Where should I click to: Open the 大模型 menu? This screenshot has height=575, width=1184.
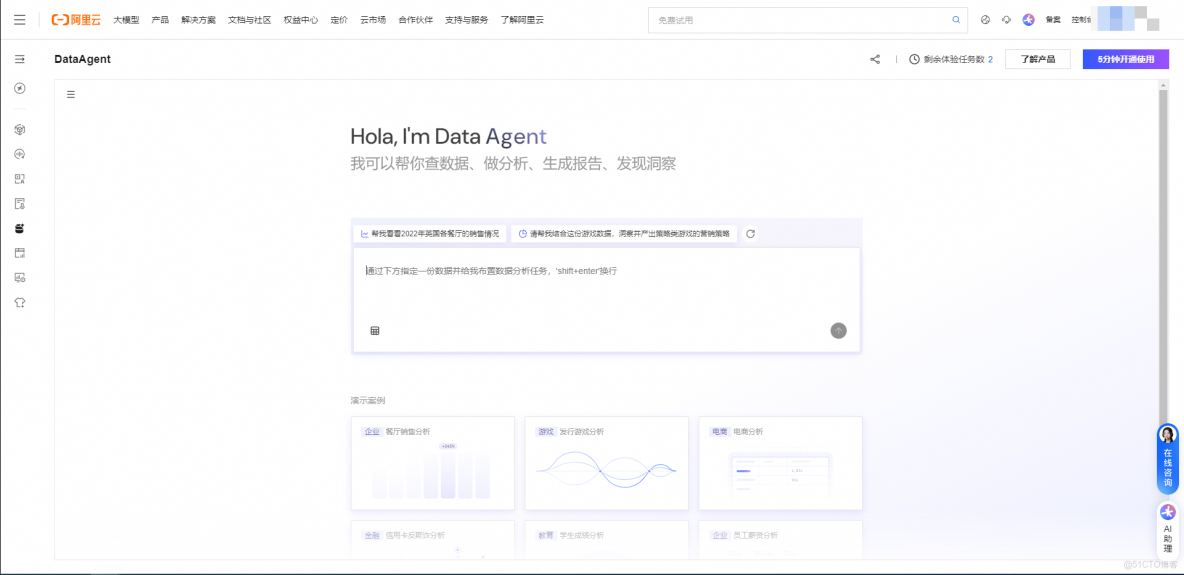126,20
